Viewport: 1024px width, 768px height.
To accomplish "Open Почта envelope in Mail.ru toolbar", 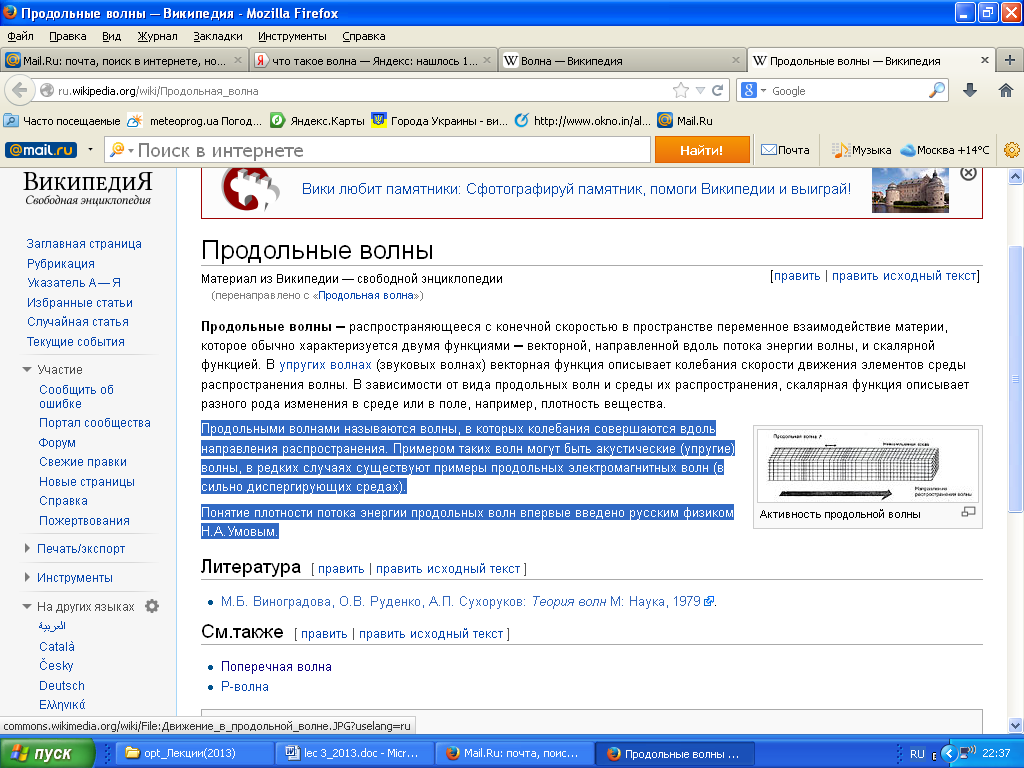I will 785,150.
